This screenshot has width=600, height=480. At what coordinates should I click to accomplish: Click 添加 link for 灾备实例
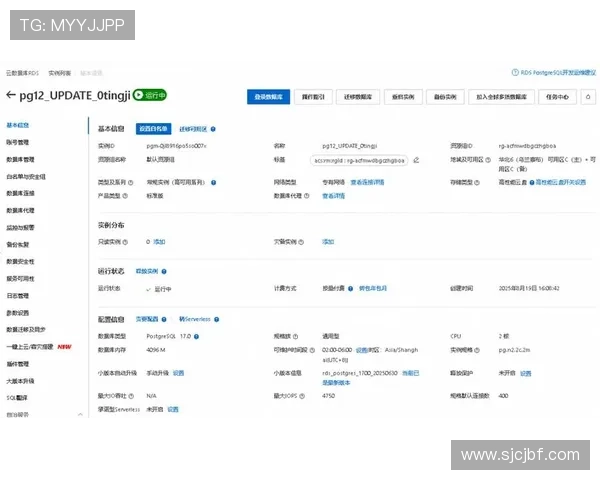328,242
